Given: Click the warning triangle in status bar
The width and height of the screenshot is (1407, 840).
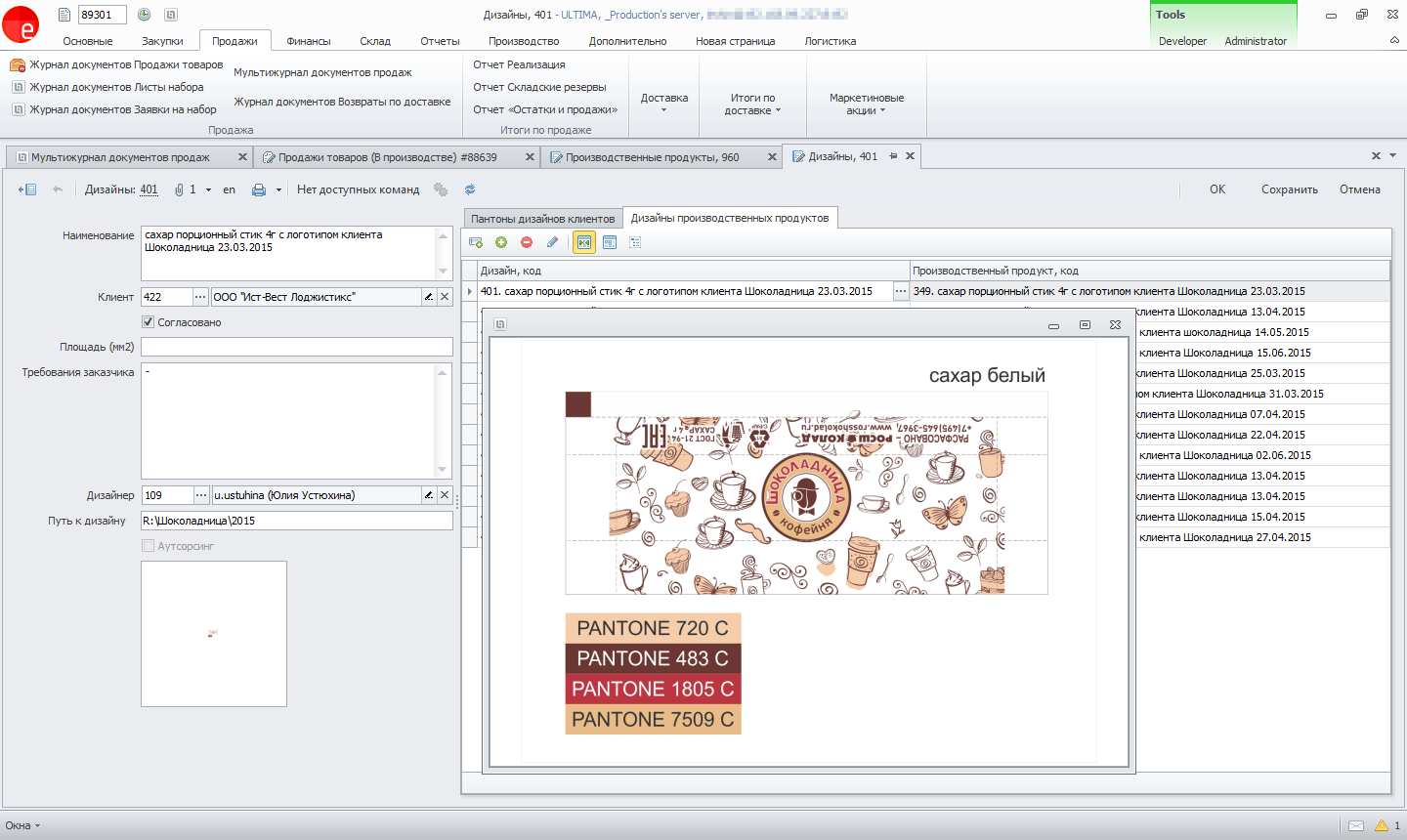Looking at the screenshot, I should (x=1382, y=825).
